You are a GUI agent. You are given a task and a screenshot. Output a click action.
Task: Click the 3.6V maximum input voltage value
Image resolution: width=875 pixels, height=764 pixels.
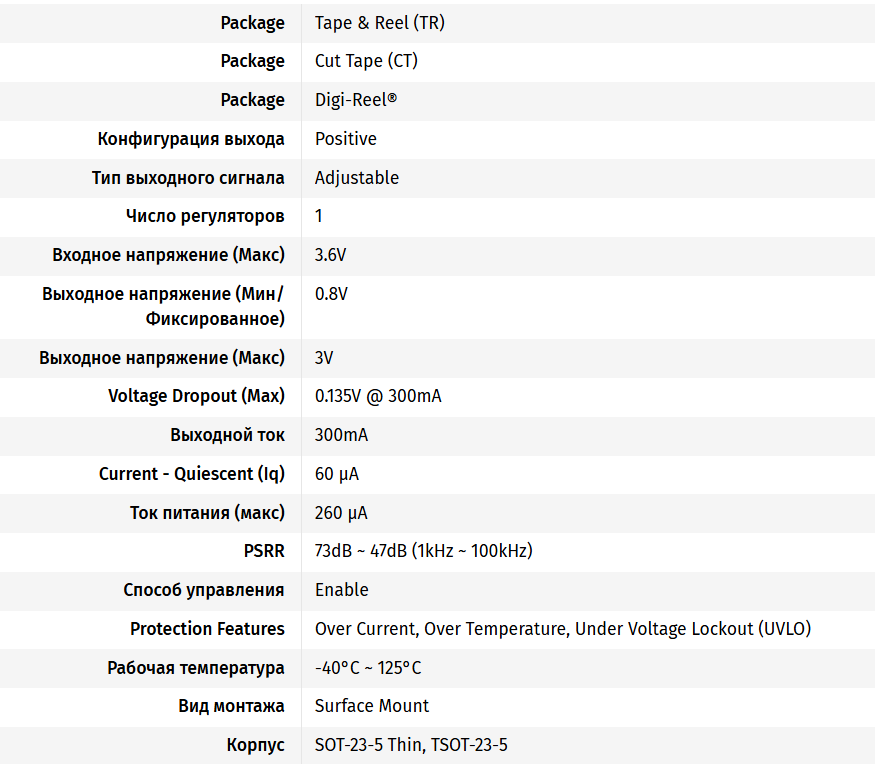click(330, 255)
